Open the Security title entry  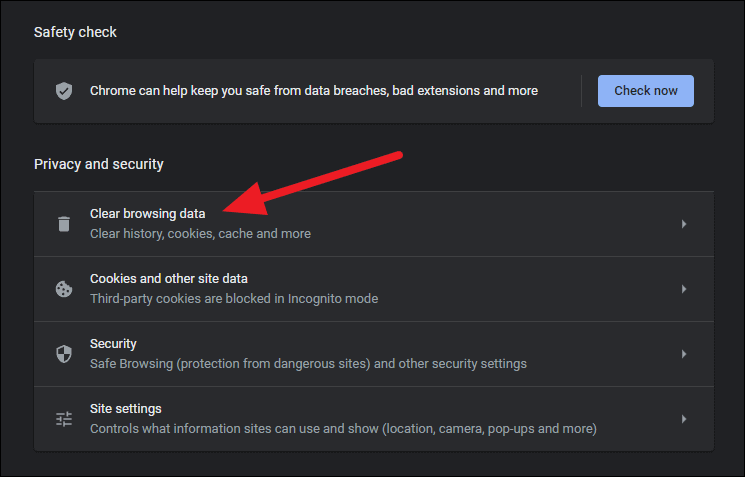pos(113,343)
